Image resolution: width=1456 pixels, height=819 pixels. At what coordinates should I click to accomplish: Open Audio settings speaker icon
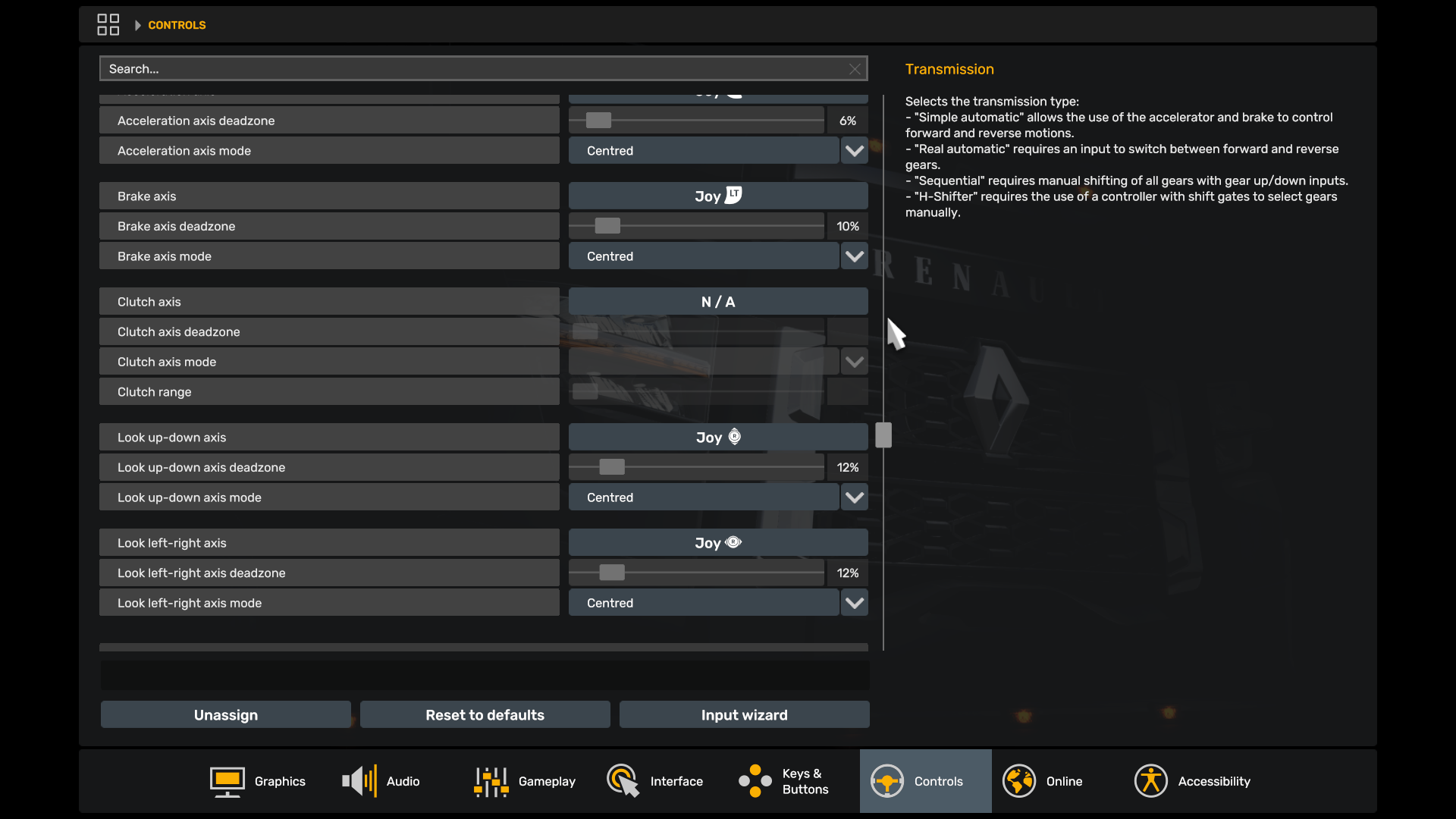coord(359,781)
